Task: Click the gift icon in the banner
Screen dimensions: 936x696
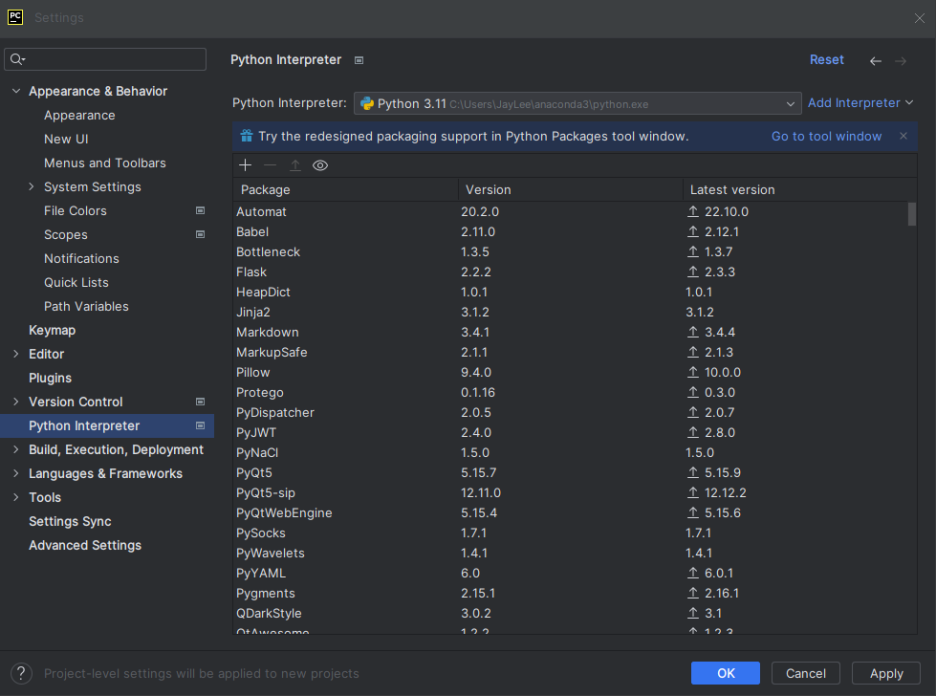Action: (246, 136)
